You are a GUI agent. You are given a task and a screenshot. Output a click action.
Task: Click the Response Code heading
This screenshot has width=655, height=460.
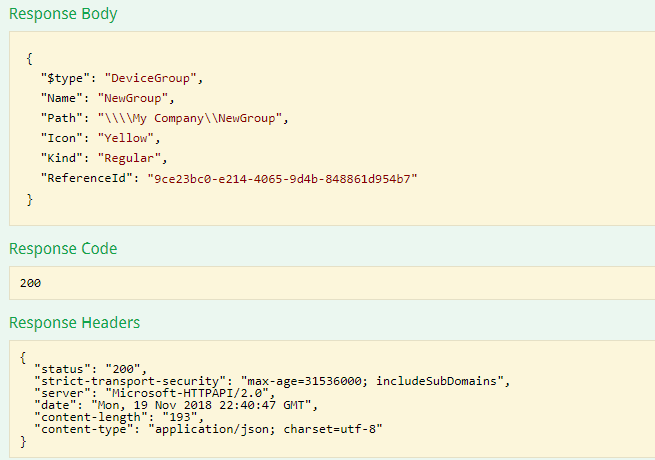point(63,248)
